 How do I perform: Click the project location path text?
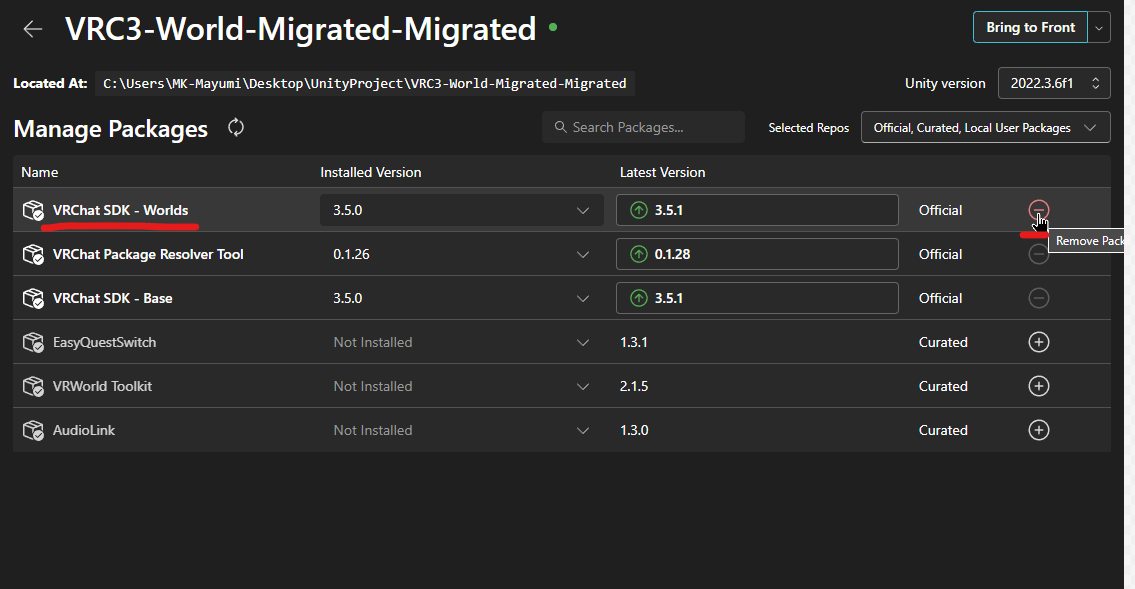click(364, 84)
